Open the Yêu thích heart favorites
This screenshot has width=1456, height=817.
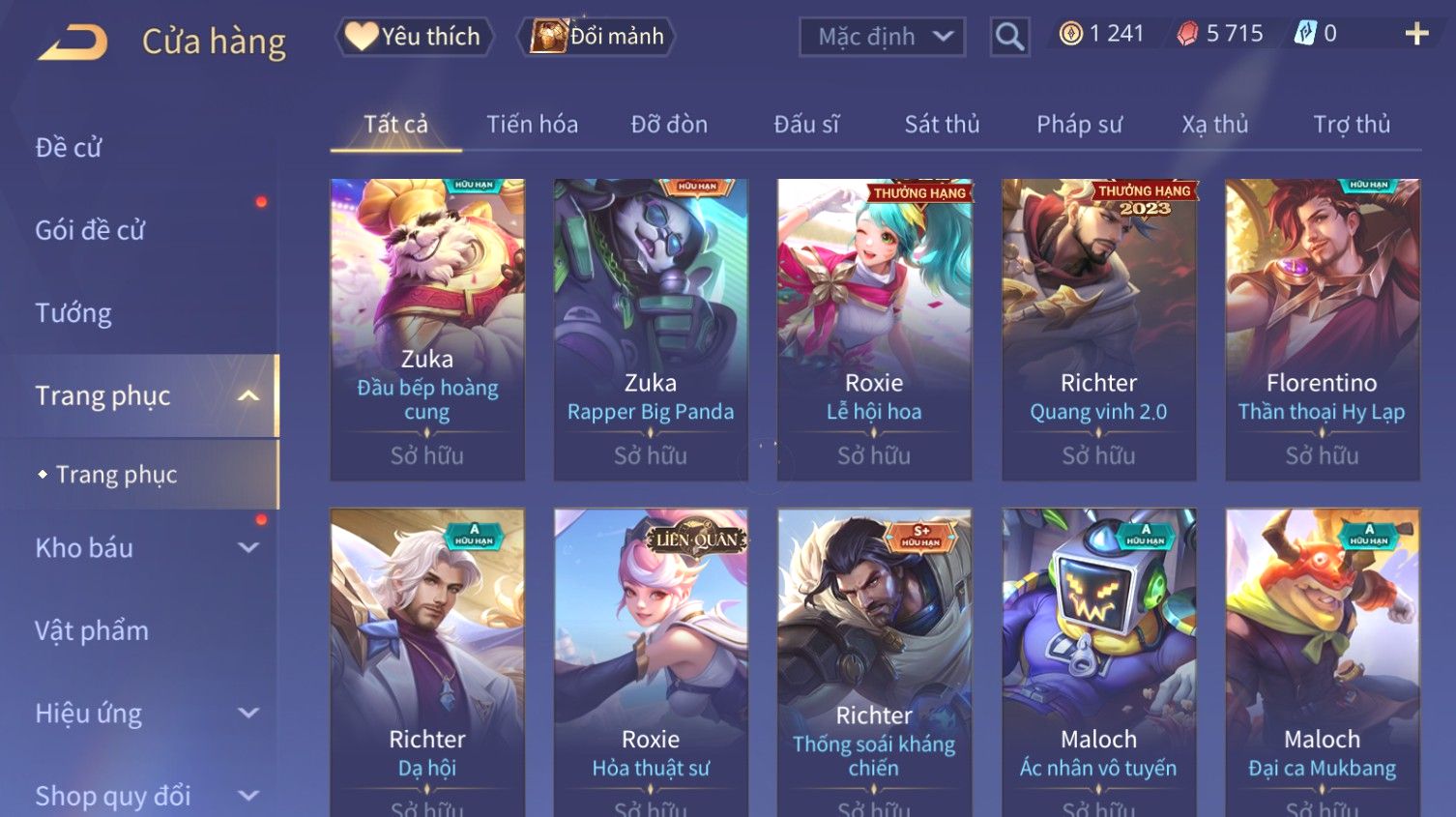[414, 37]
